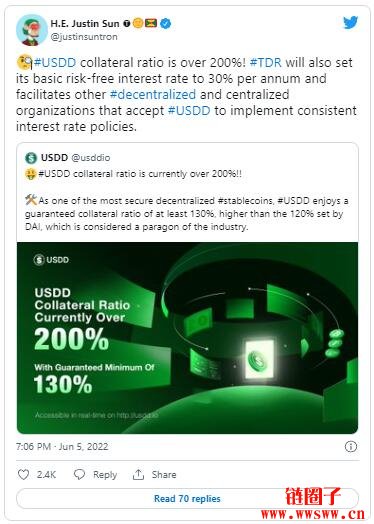
Task: Click the H.E. Justin Sun name
Action: click(85, 23)
